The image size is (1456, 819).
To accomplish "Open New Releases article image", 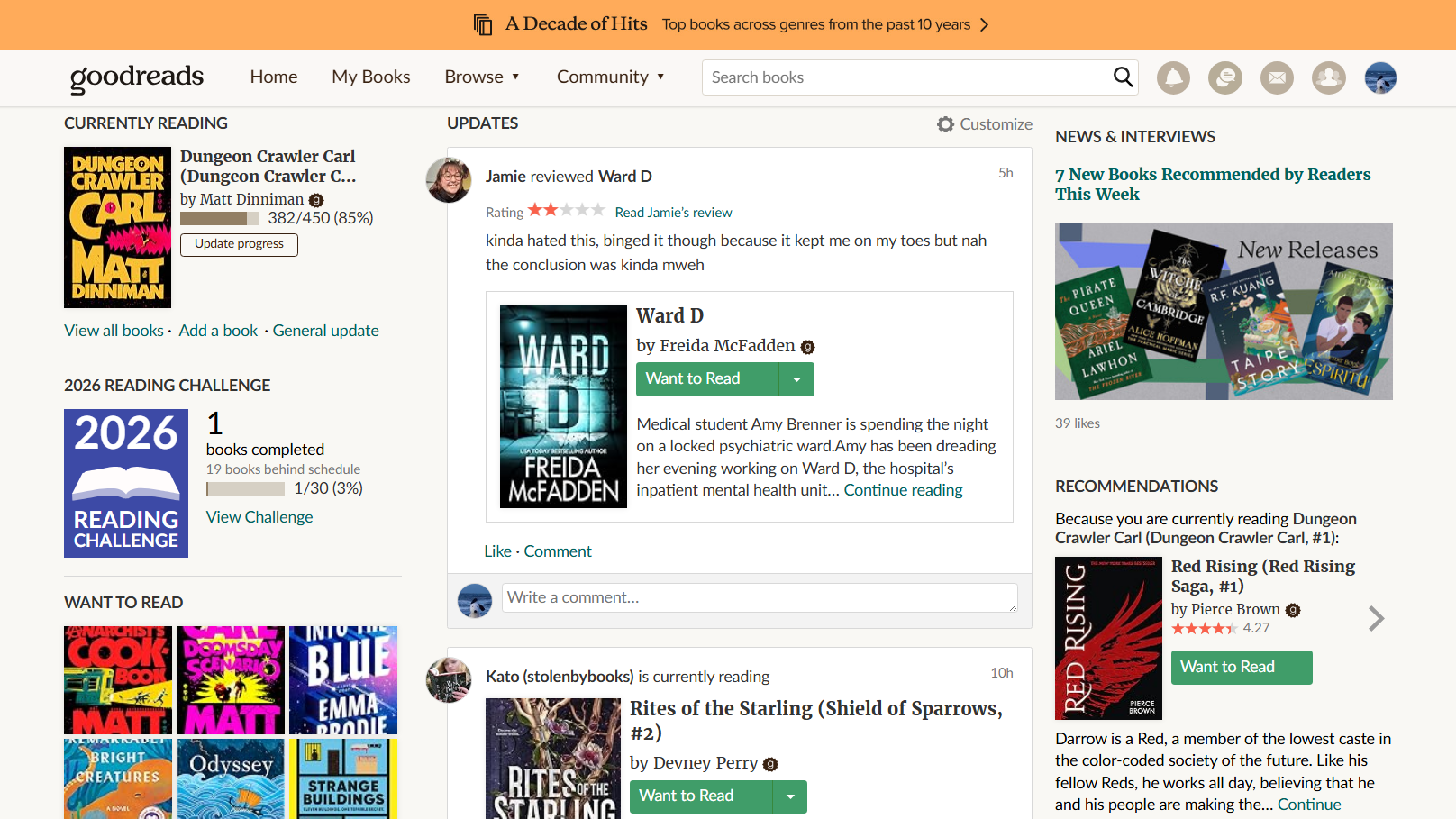I will tap(1224, 312).
